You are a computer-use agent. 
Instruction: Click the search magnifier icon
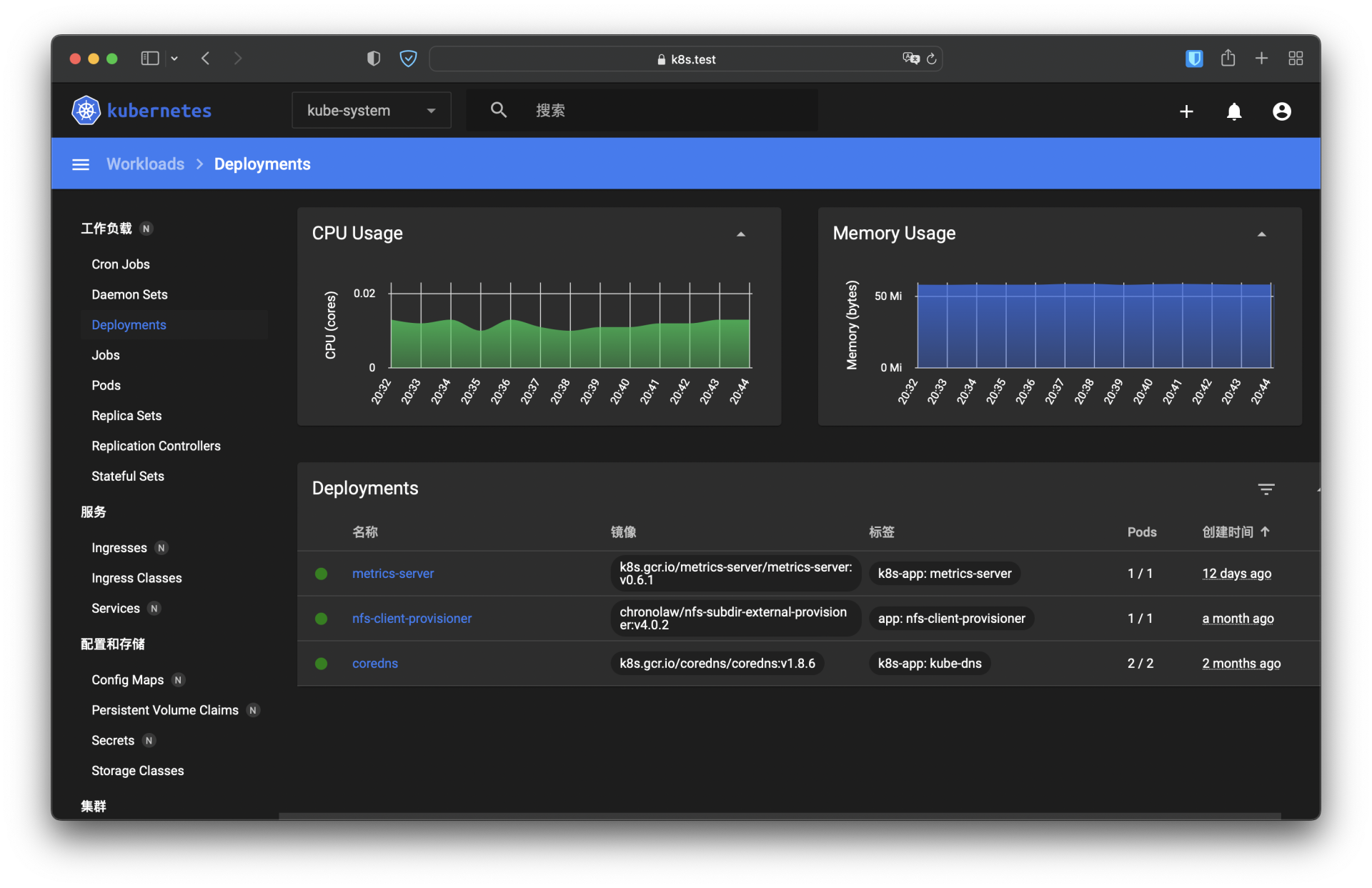[x=499, y=110]
